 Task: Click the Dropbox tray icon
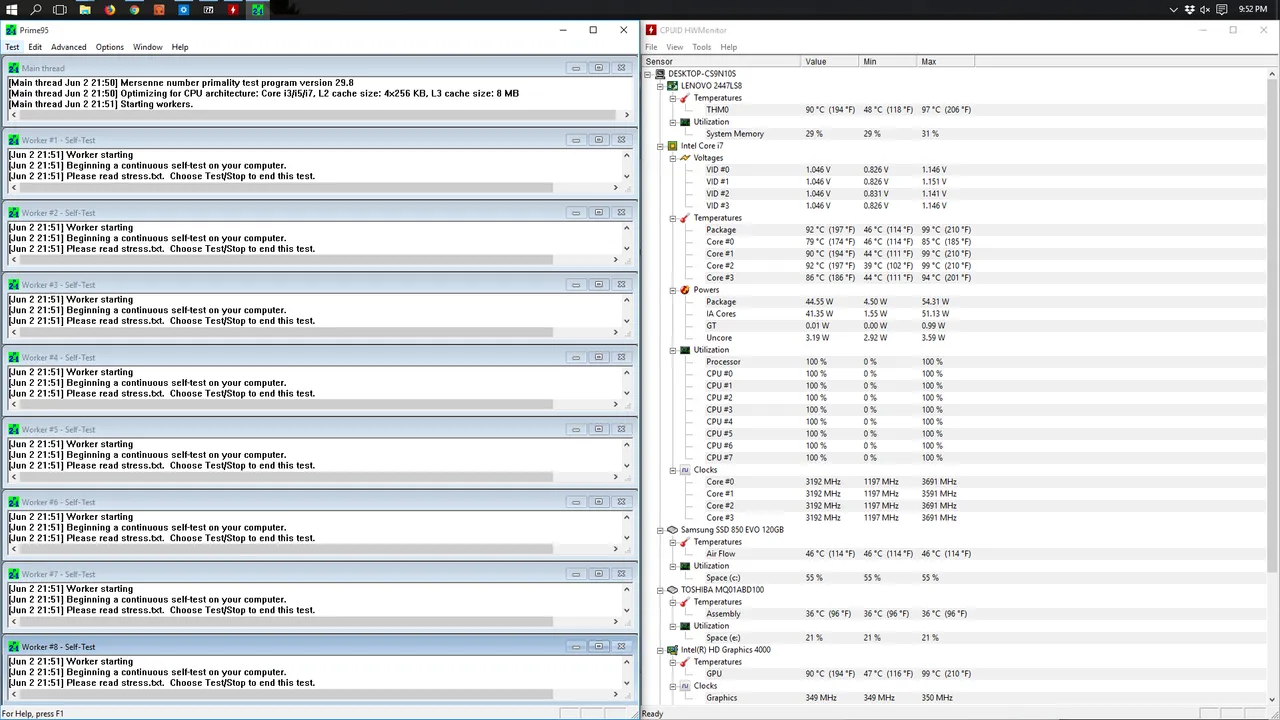(x=1191, y=9)
